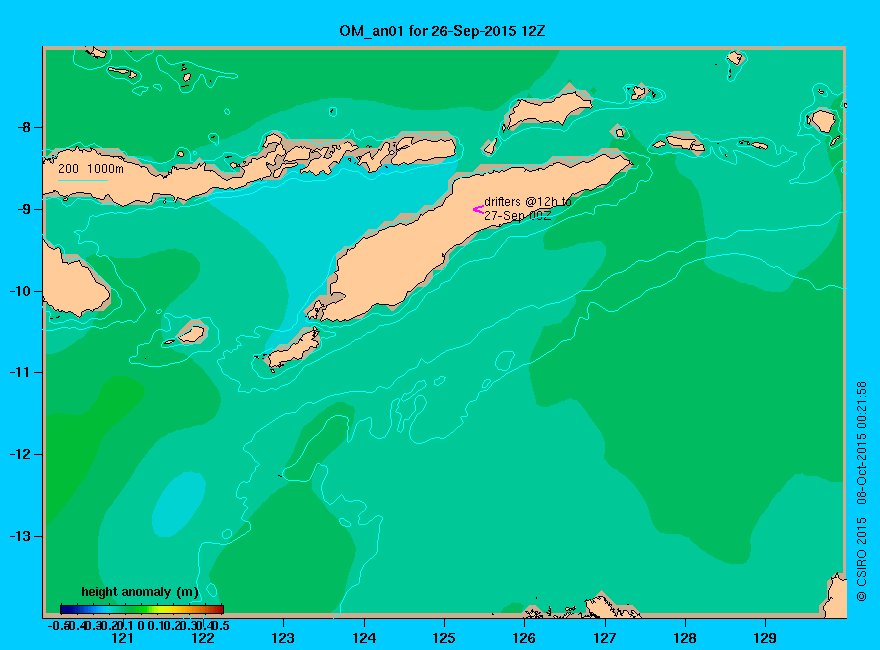Click the "123" longitude axis label

tap(283, 638)
